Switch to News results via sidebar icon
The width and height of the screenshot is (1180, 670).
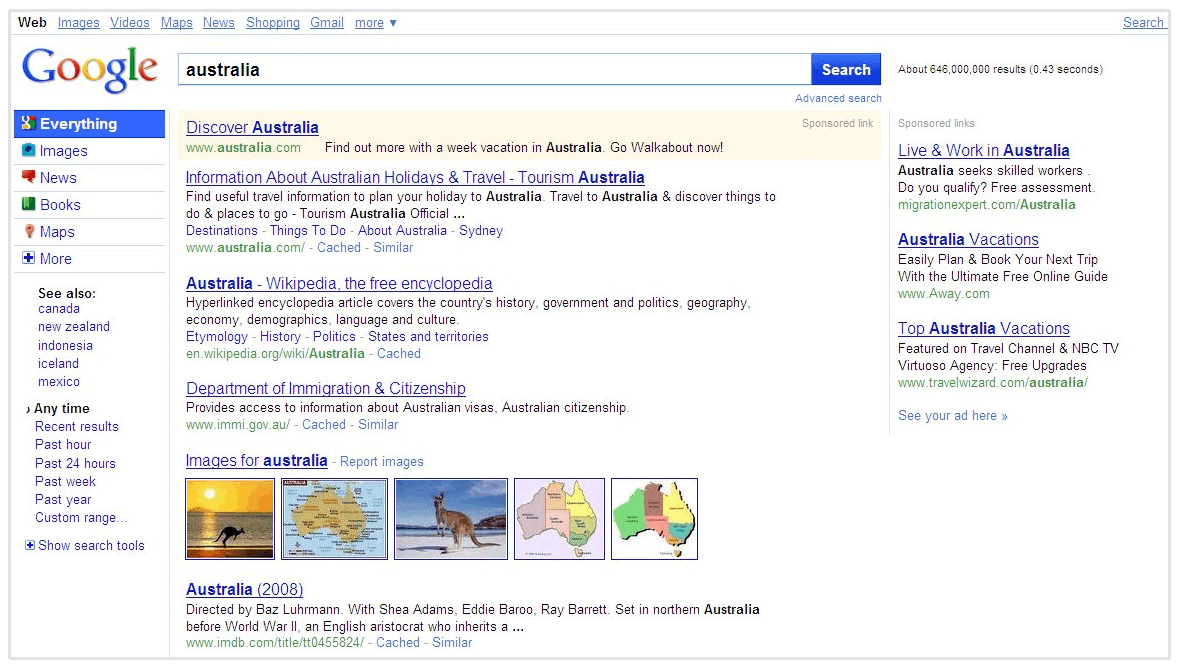27,177
